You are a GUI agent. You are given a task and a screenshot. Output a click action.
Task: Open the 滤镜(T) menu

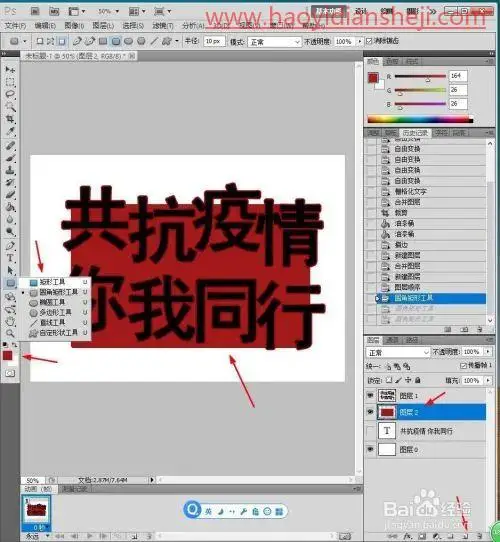click(x=163, y=26)
